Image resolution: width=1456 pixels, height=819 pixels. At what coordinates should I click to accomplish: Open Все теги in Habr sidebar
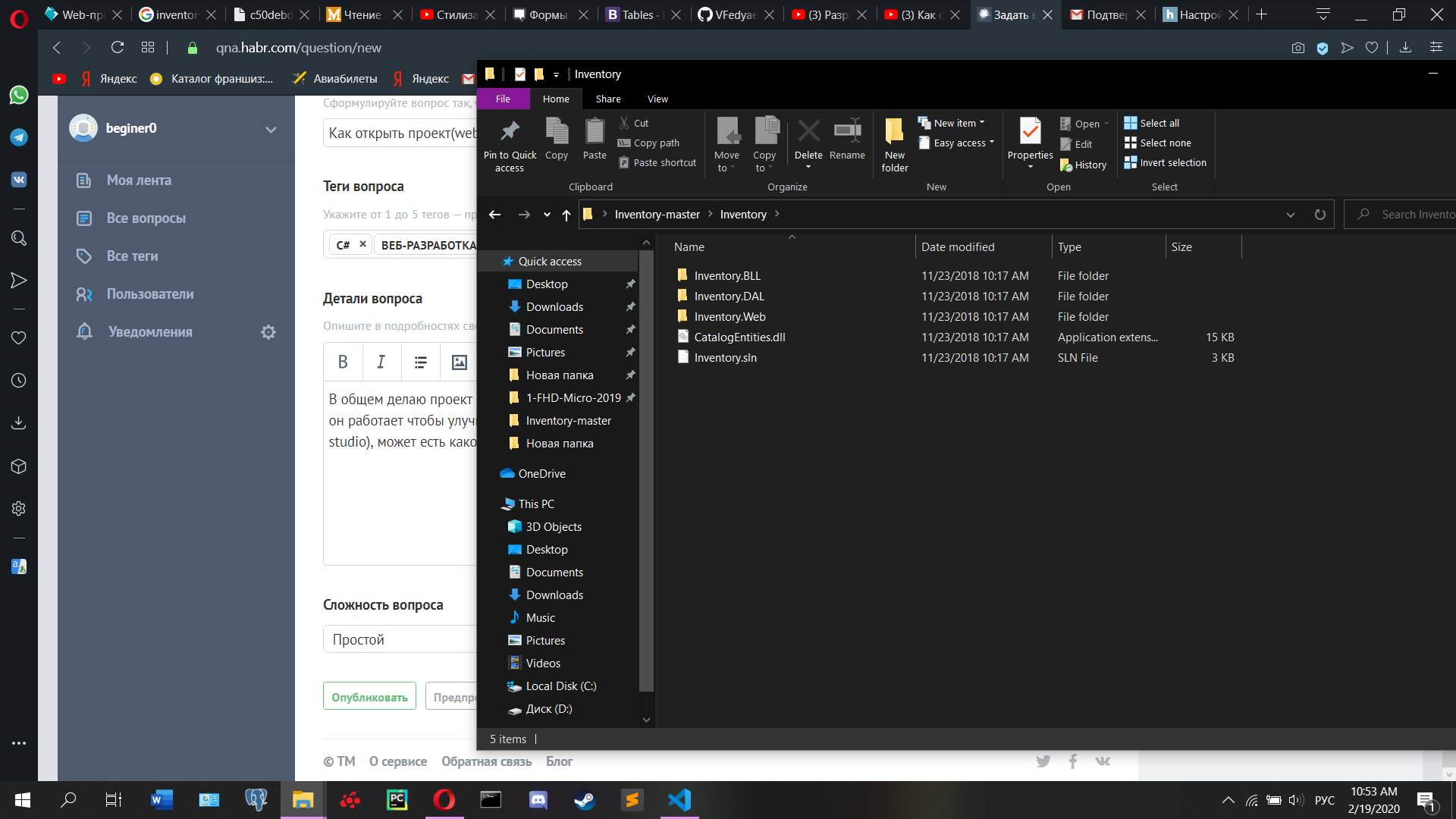[133, 256]
